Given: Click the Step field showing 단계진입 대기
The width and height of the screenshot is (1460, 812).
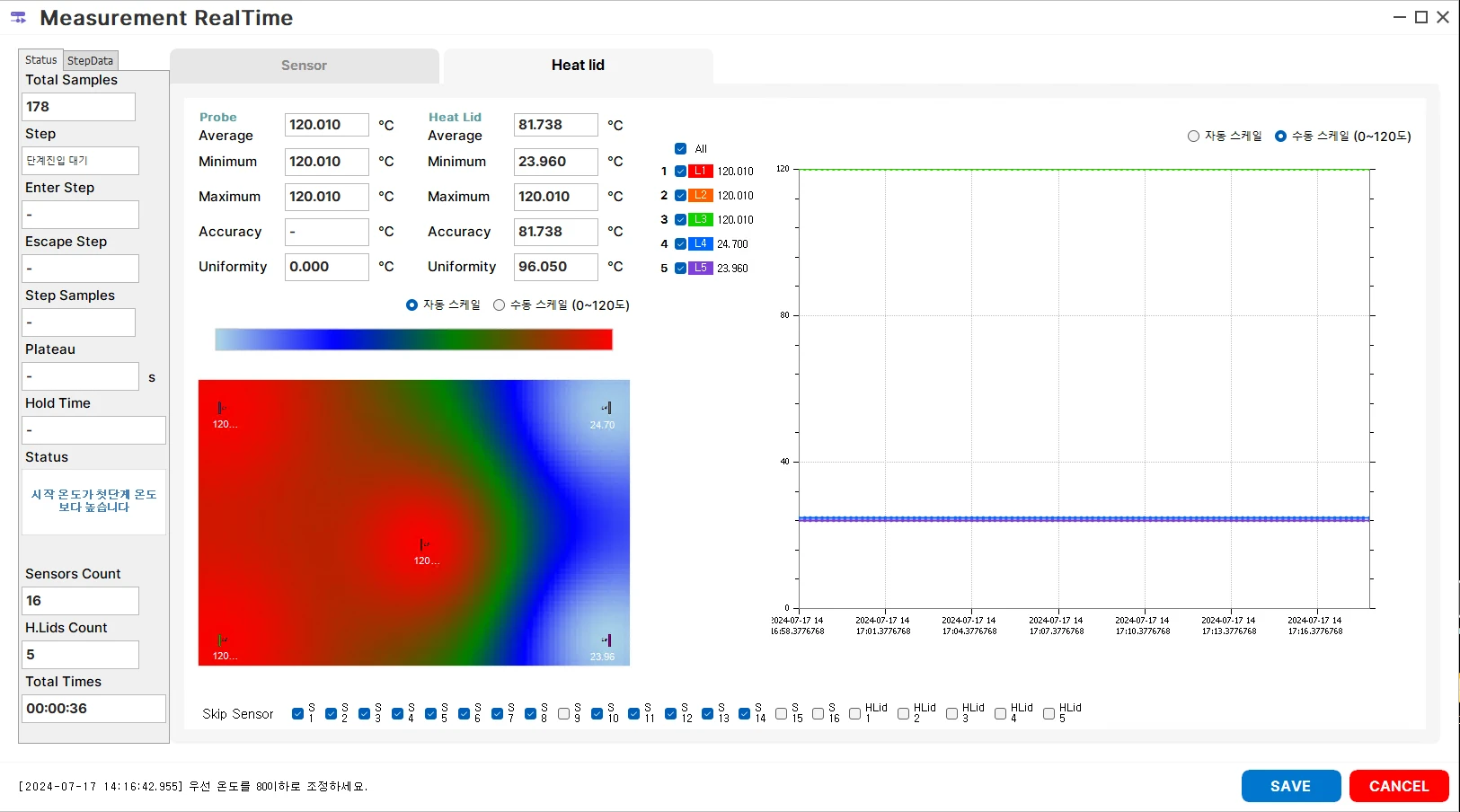Looking at the screenshot, I should coord(80,161).
